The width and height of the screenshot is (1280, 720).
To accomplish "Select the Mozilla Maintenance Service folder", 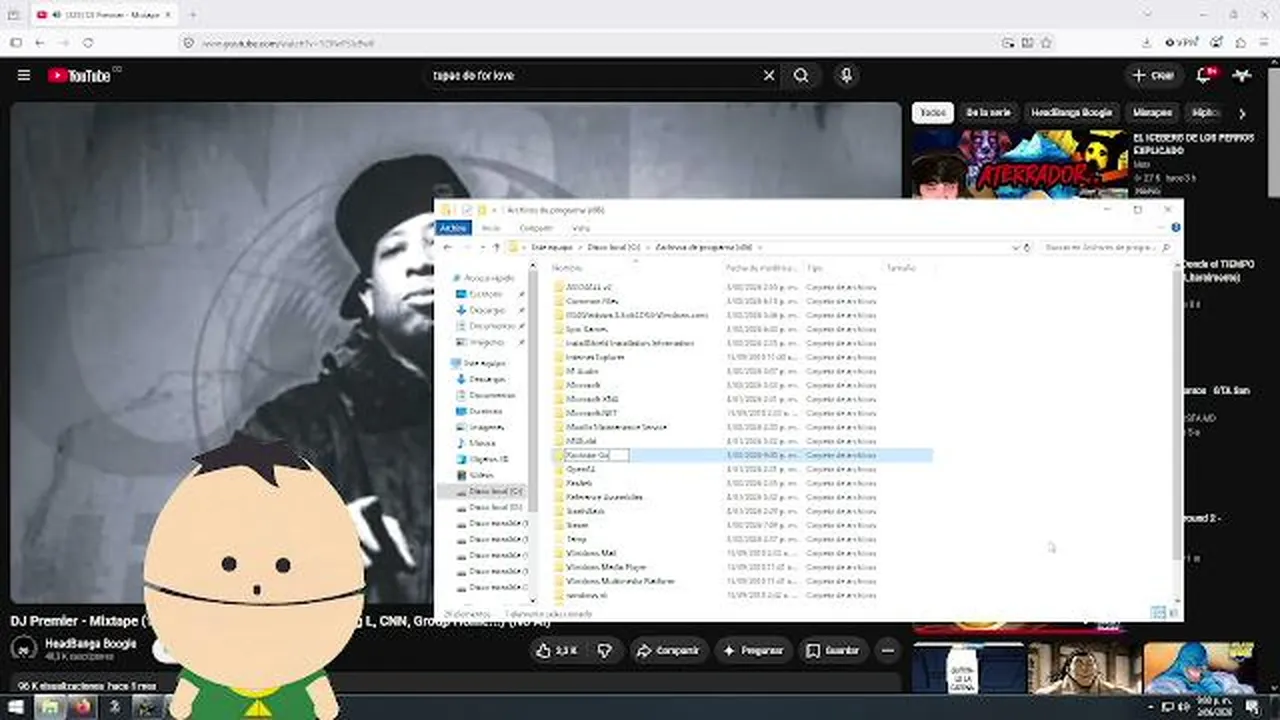I will (616, 427).
